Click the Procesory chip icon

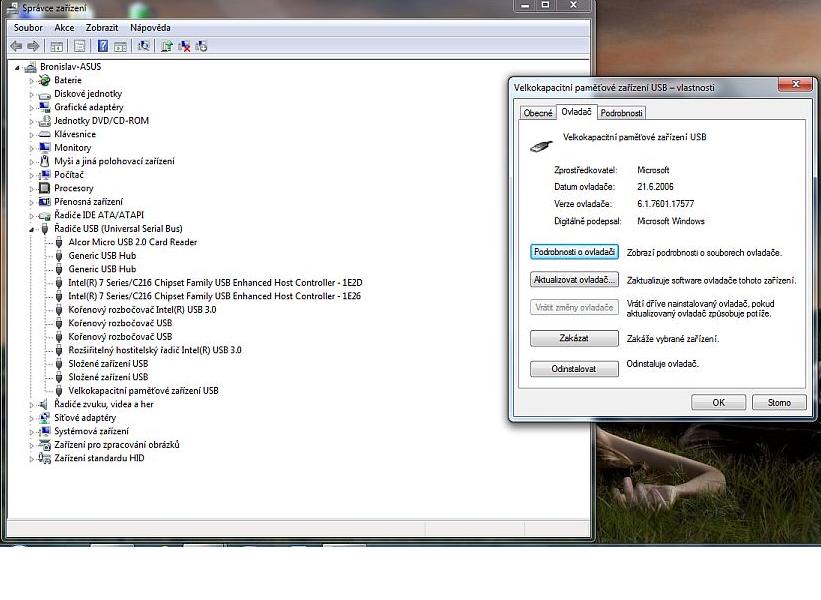[x=45, y=188]
